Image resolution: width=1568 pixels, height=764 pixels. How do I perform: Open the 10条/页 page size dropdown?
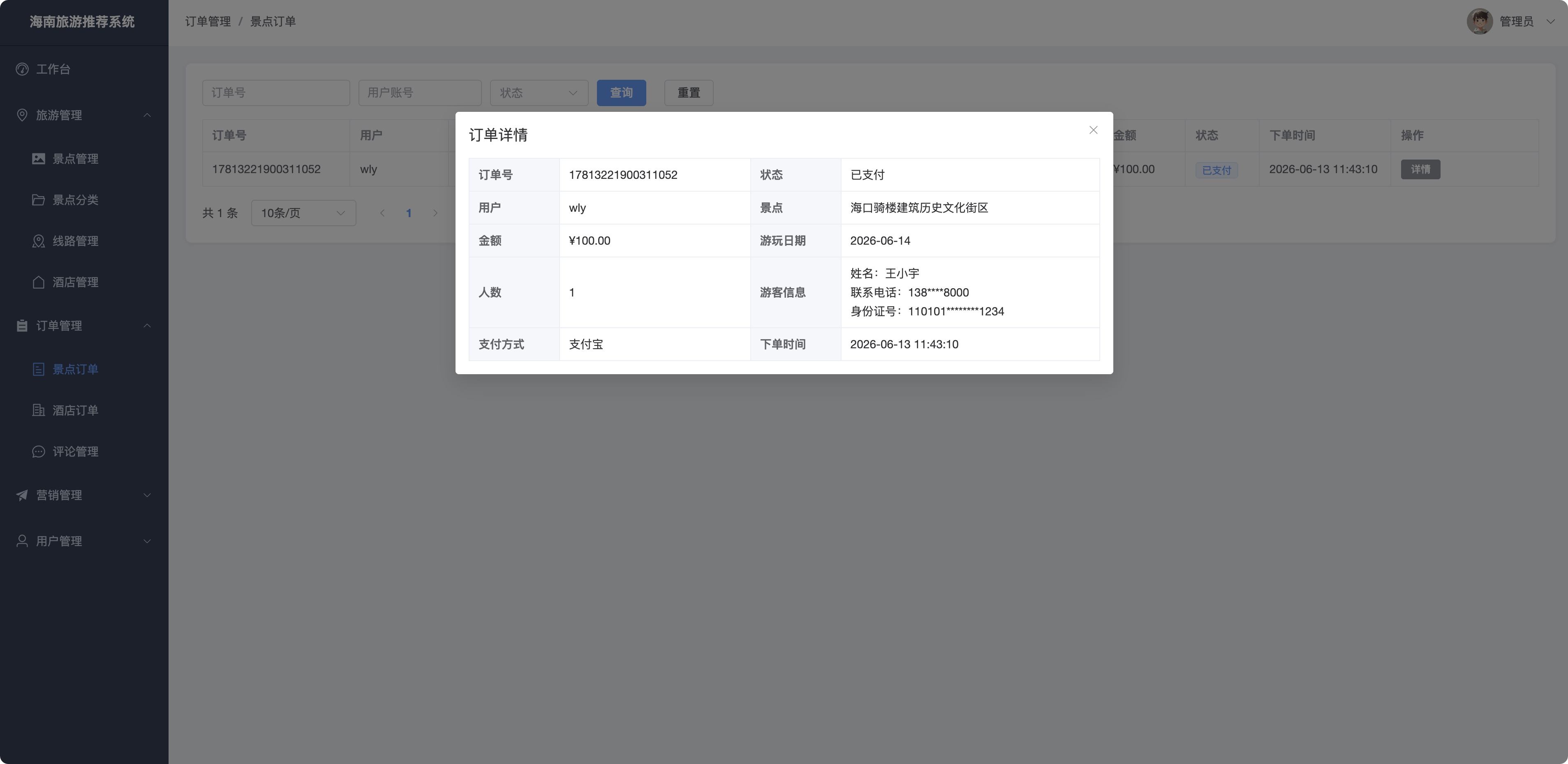click(303, 213)
